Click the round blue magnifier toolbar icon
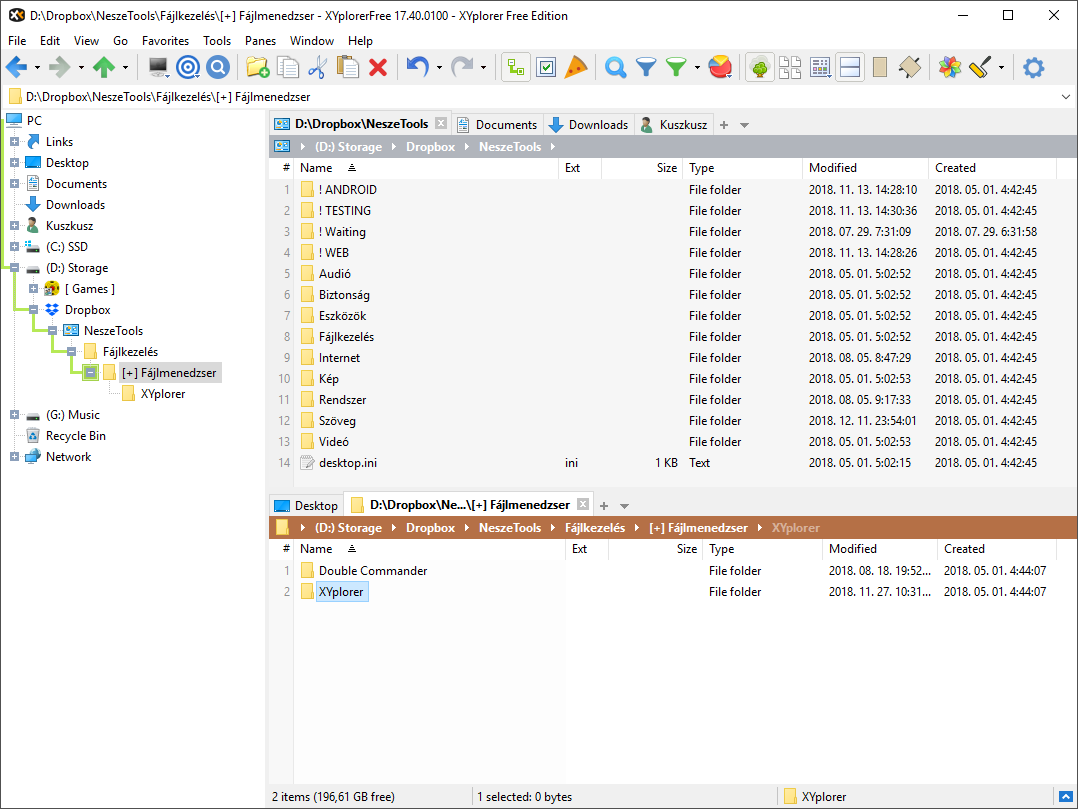The image size is (1078, 809). 218,67
